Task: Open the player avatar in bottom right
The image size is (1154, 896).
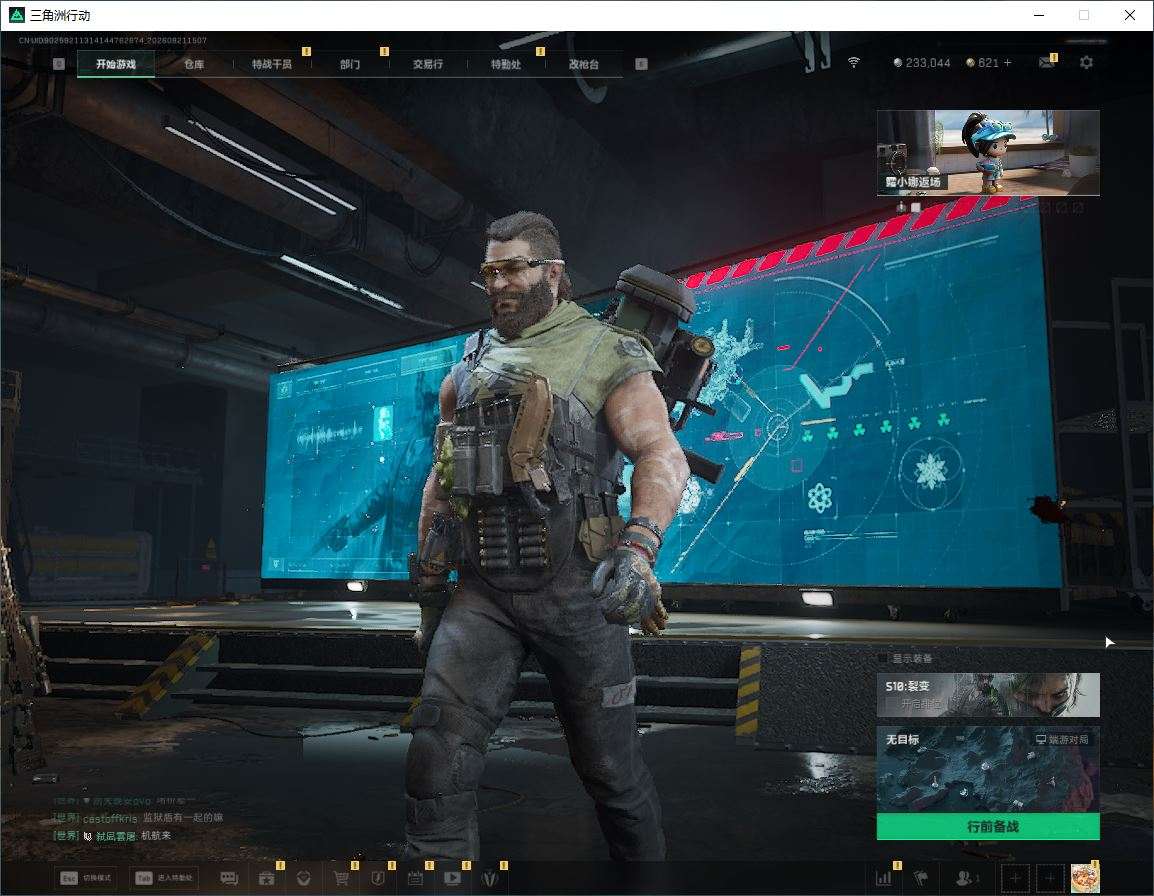Action: [1085, 878]
